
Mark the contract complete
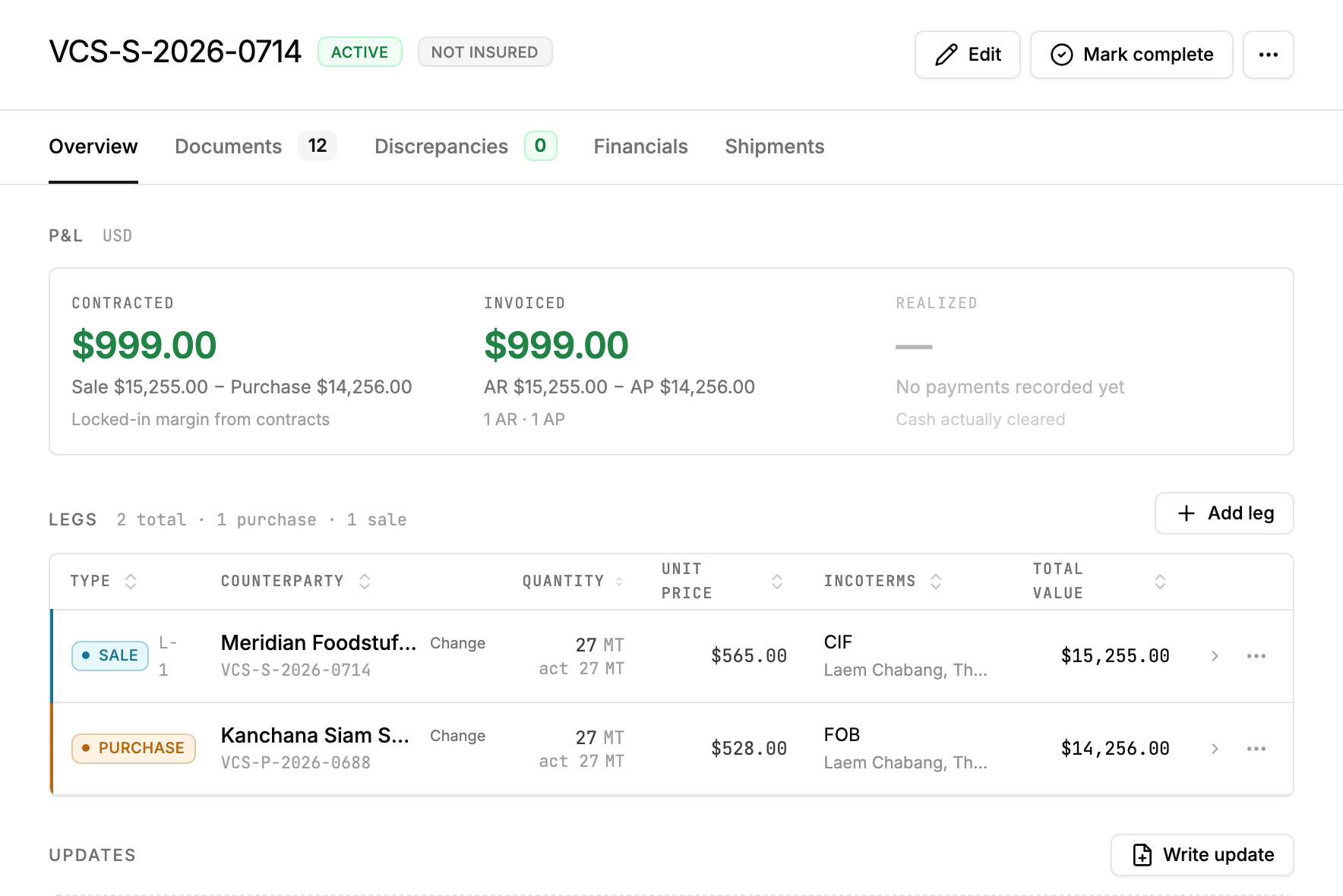1131,55
